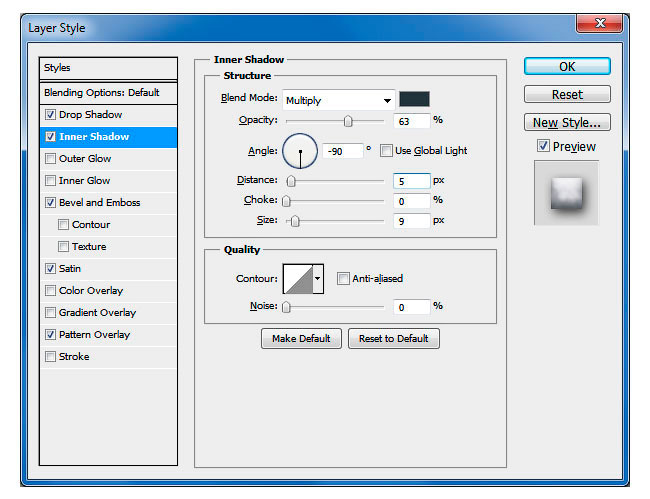Screen dimensions: 650x499
Task: Click the Quality contour curve thumbnail
Action: [298, 279]
